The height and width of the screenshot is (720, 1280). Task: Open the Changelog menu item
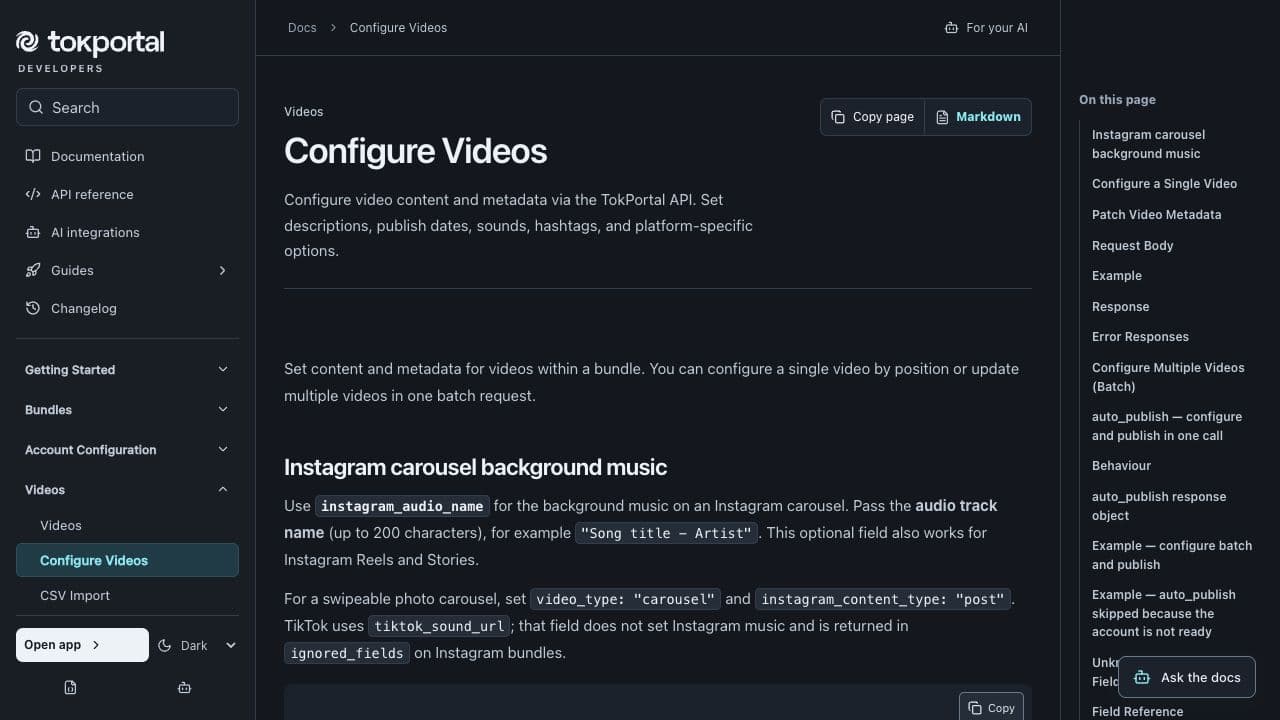[127, 308]
